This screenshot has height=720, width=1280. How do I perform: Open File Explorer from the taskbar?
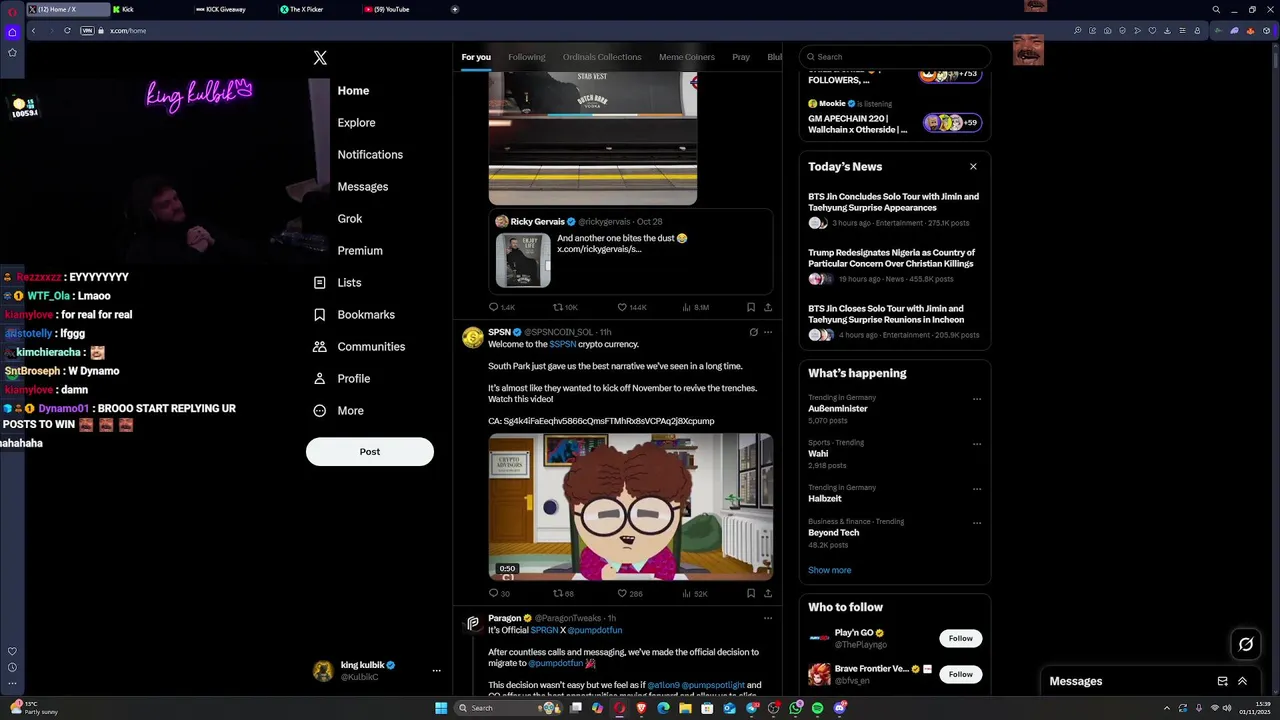click(685, 708)
